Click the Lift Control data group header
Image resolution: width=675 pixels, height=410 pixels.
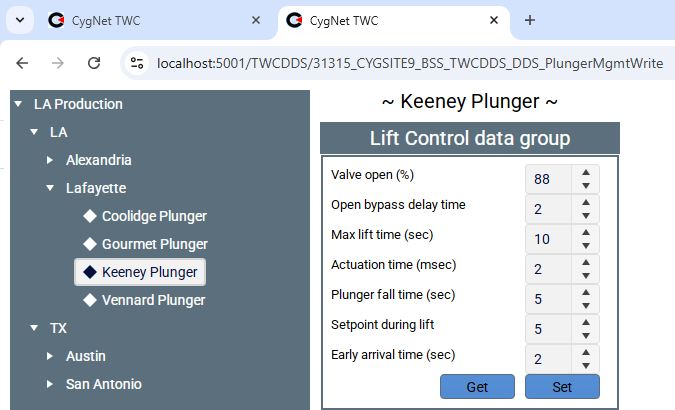click(x=470, y=138)
